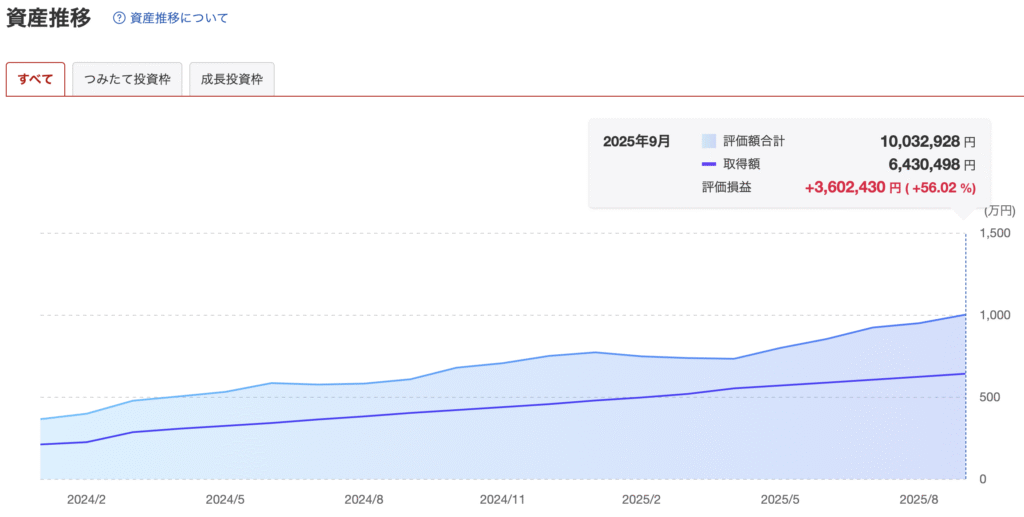Click the light blue 評価額合計 legend swatch
This screenshot has width=1024, height=517.
coord(709,141)
